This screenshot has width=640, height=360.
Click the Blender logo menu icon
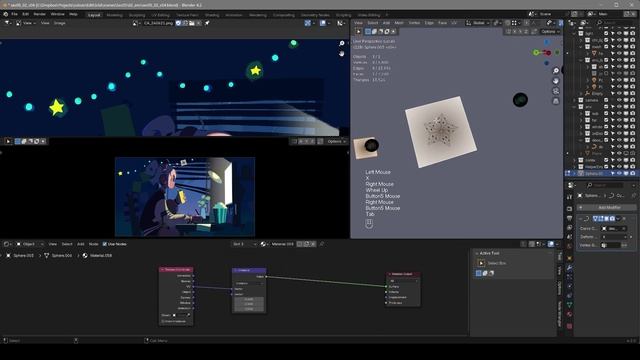pos(6,14)
